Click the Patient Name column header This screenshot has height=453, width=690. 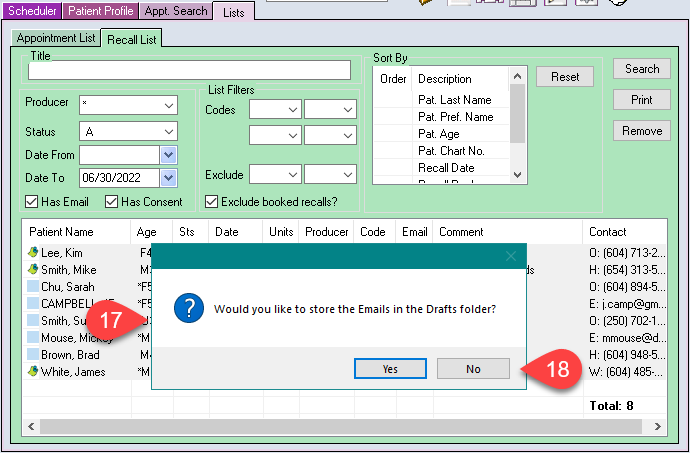(x=77, y=232)
